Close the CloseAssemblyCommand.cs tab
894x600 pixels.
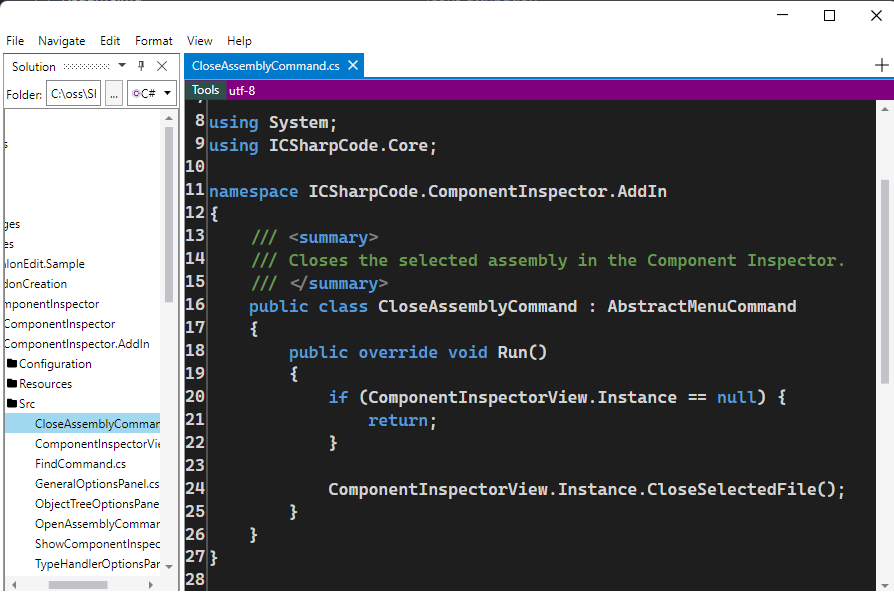click(x=353, y=66)
